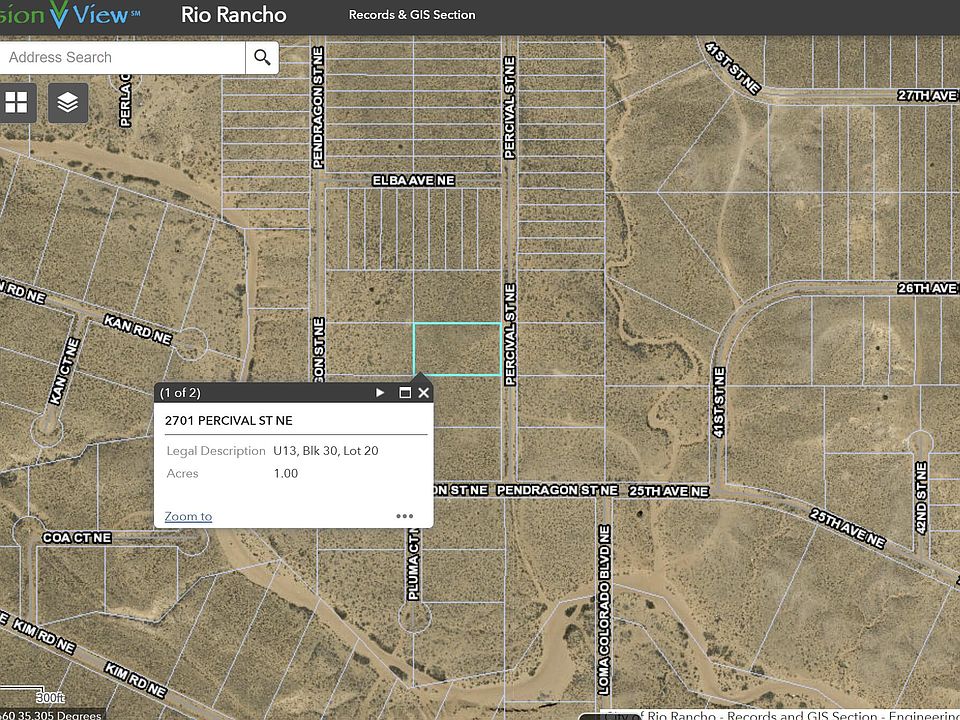The height and width of the screenshot is (720, 960).
Task: Open the layer list stack icon
Action: (68, 102)
